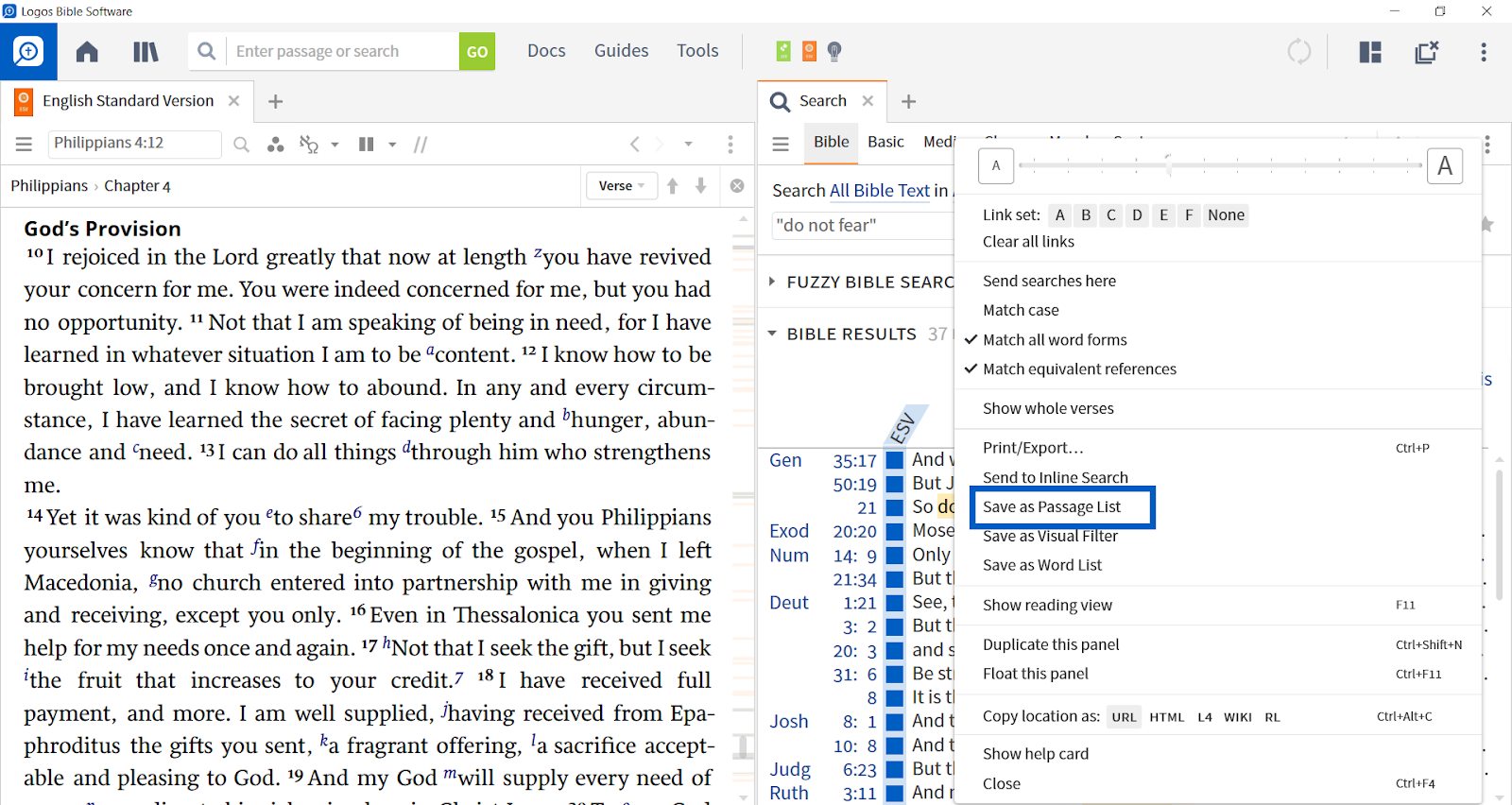The width and height of the screenshot is (1512, 805).
Task: Click the large A increase font button
Action: click(x=1445, y=165)
